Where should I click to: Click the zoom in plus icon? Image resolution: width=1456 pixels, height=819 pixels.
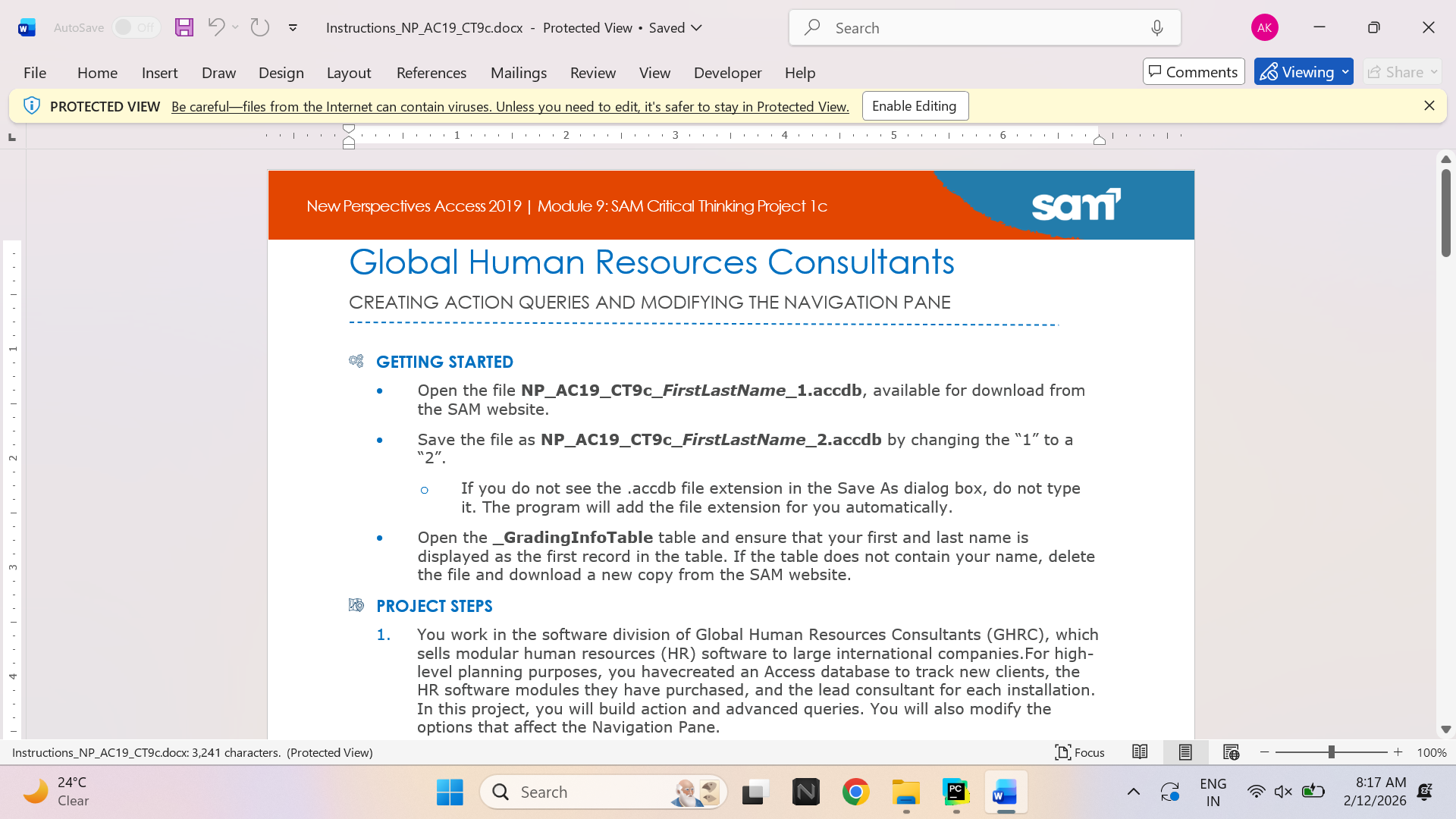[1398, 752]
